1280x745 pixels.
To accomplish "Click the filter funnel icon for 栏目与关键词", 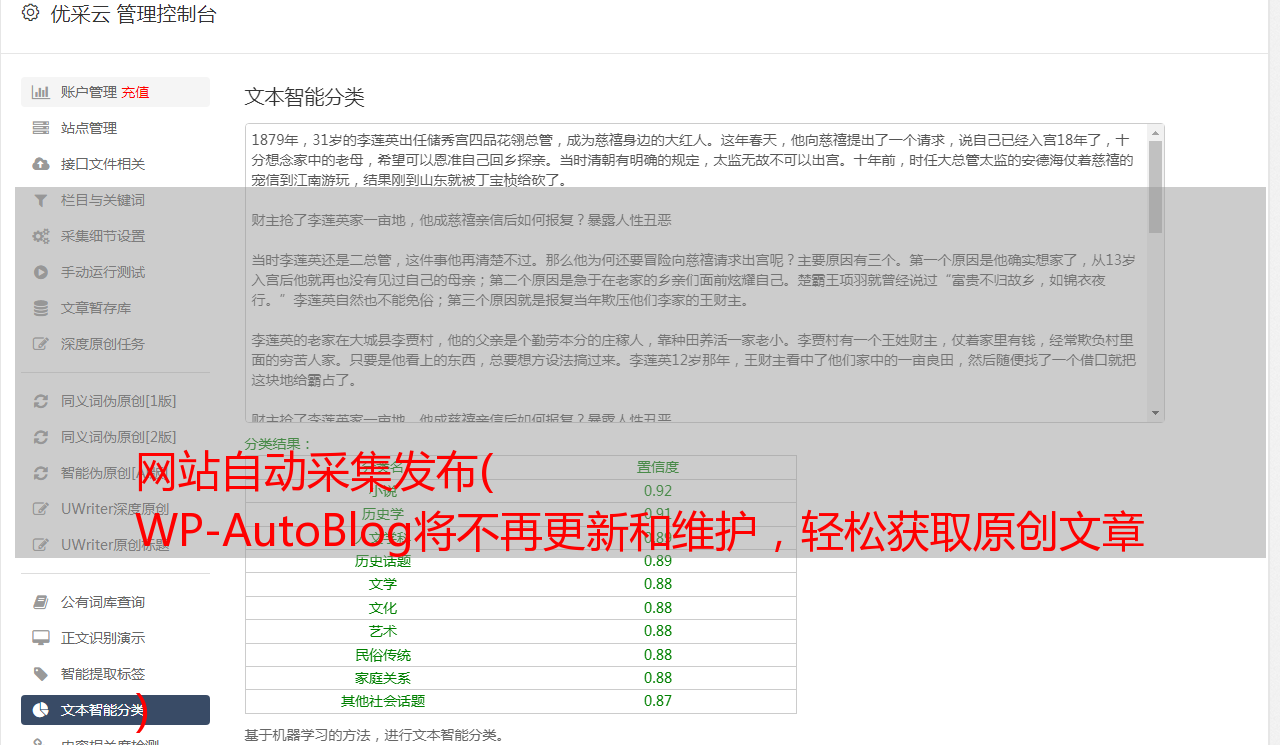I will coord(41,200).
